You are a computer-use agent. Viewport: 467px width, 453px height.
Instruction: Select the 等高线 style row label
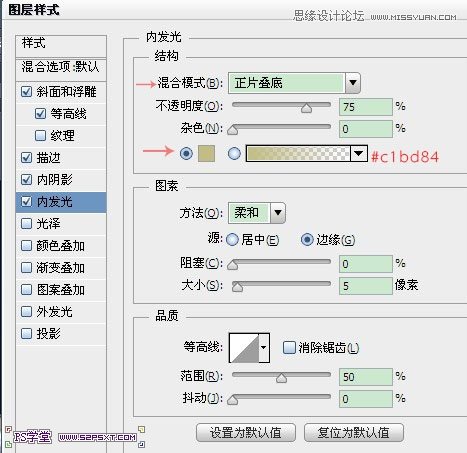[68, 114]
